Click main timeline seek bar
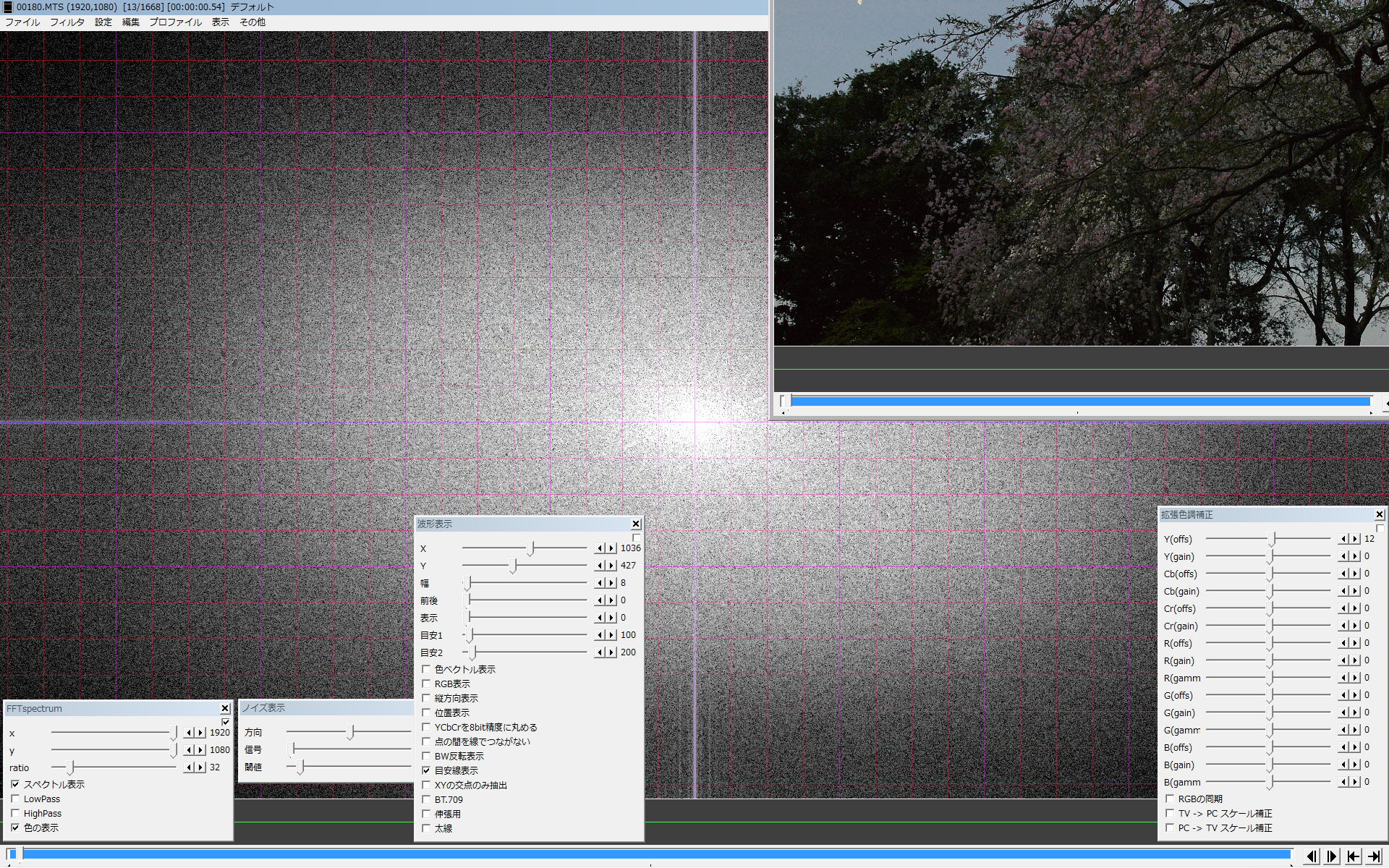This screenshot has height=868, width=1389. [x=651, y=854]
